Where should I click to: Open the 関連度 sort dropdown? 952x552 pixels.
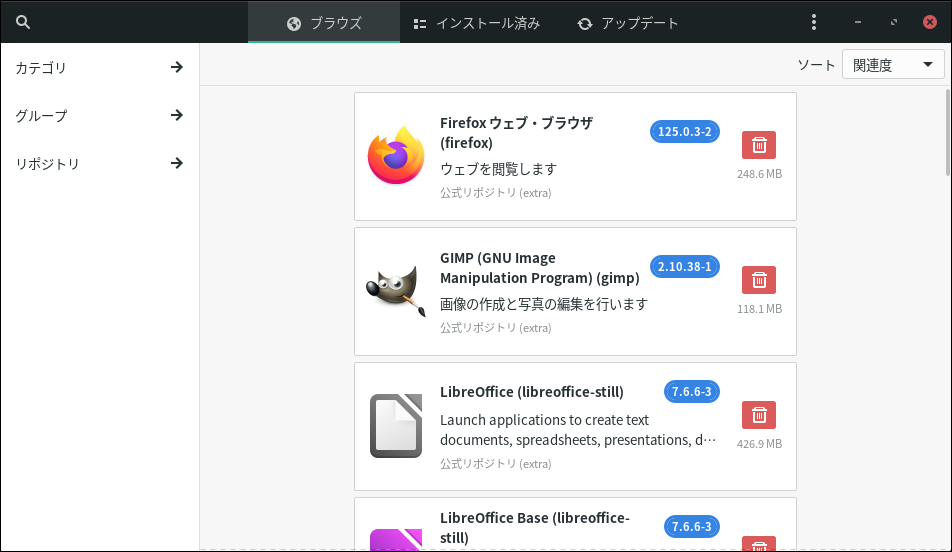click(x=892, y=64)
